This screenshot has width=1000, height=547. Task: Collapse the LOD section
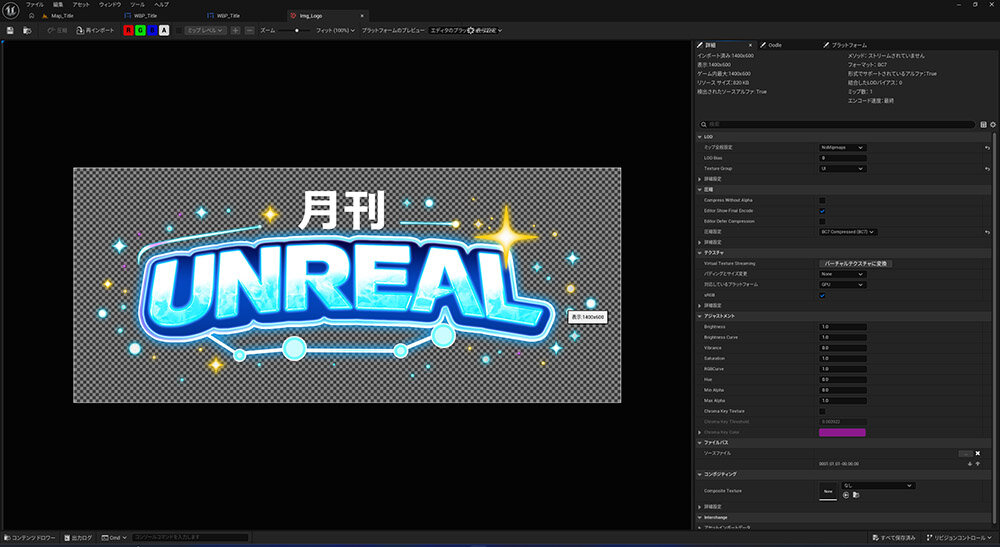[x=700, y=136]
